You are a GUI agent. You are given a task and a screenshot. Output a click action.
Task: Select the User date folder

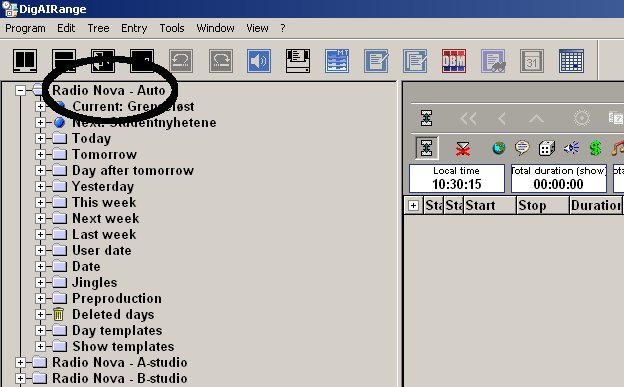(x=101, y=250)
